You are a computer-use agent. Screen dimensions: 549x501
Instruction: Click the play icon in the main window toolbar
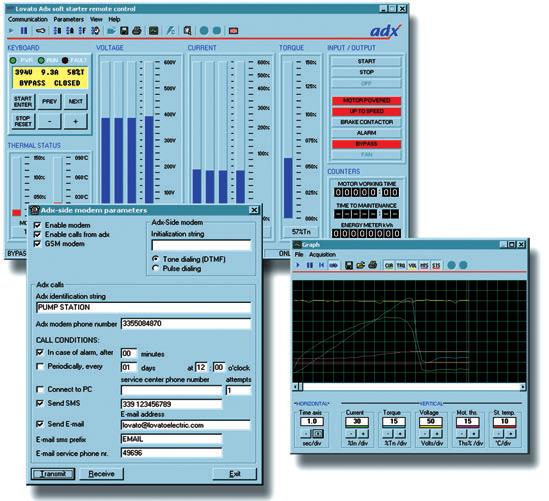pos(12,31)
